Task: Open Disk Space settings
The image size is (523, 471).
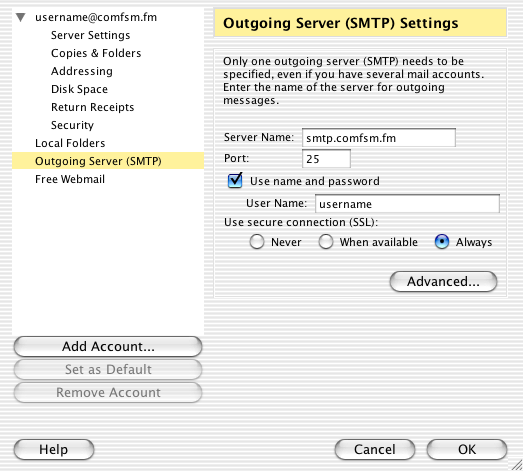Action: tap(79, 89)
